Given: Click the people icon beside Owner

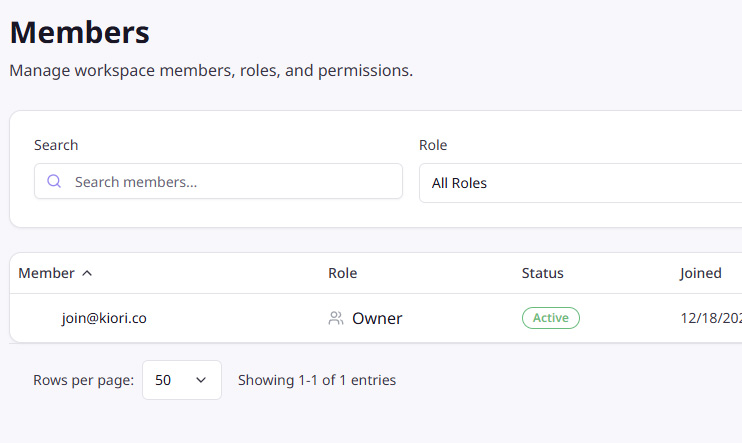Looking at the screenshot, I should pos(336,319).
